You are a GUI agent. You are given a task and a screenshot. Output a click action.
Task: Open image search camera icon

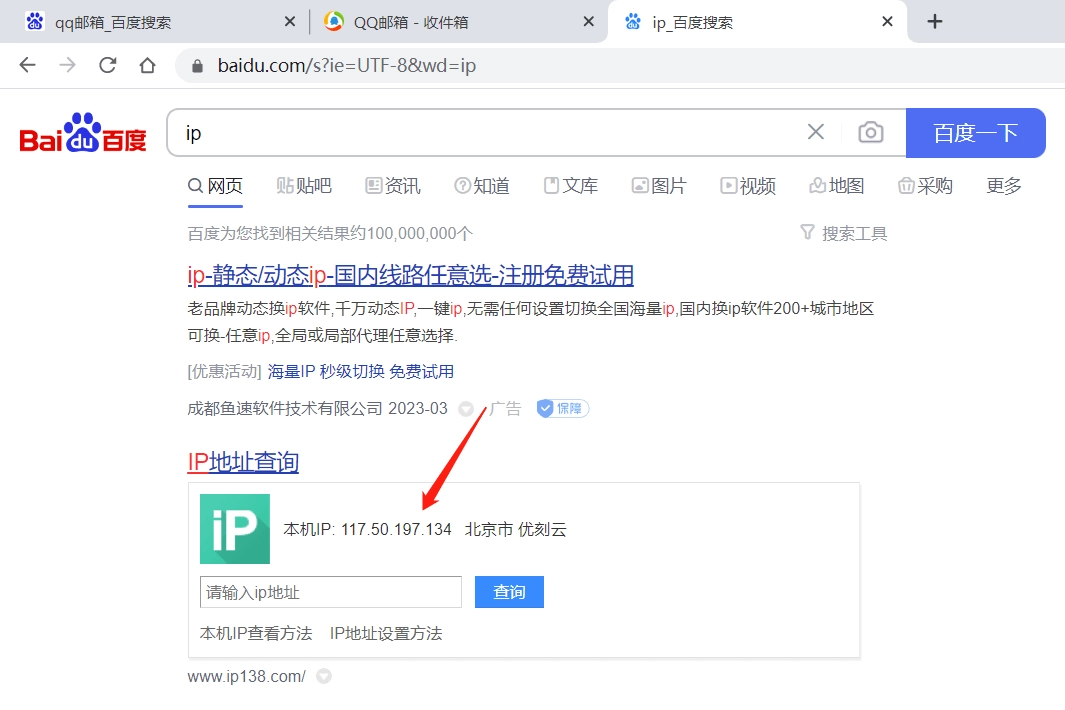[x=871, y=133]
